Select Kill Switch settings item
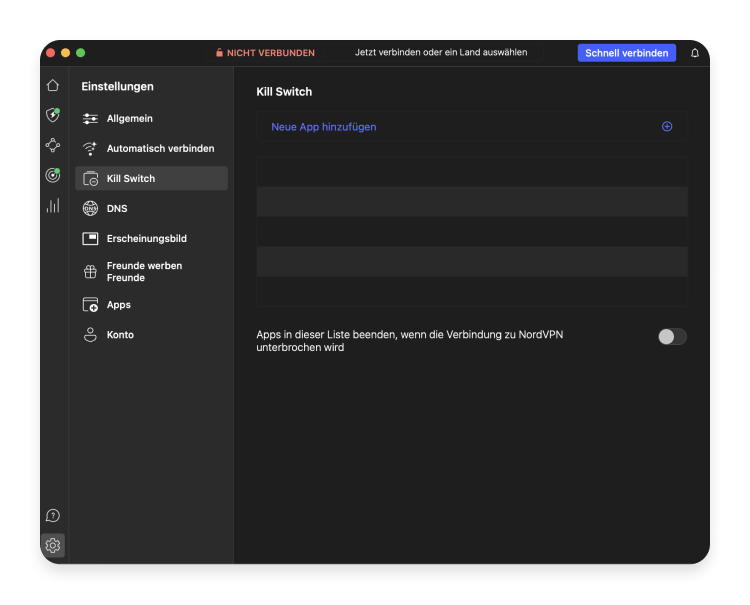750x605 pixels. pos(131,179)
